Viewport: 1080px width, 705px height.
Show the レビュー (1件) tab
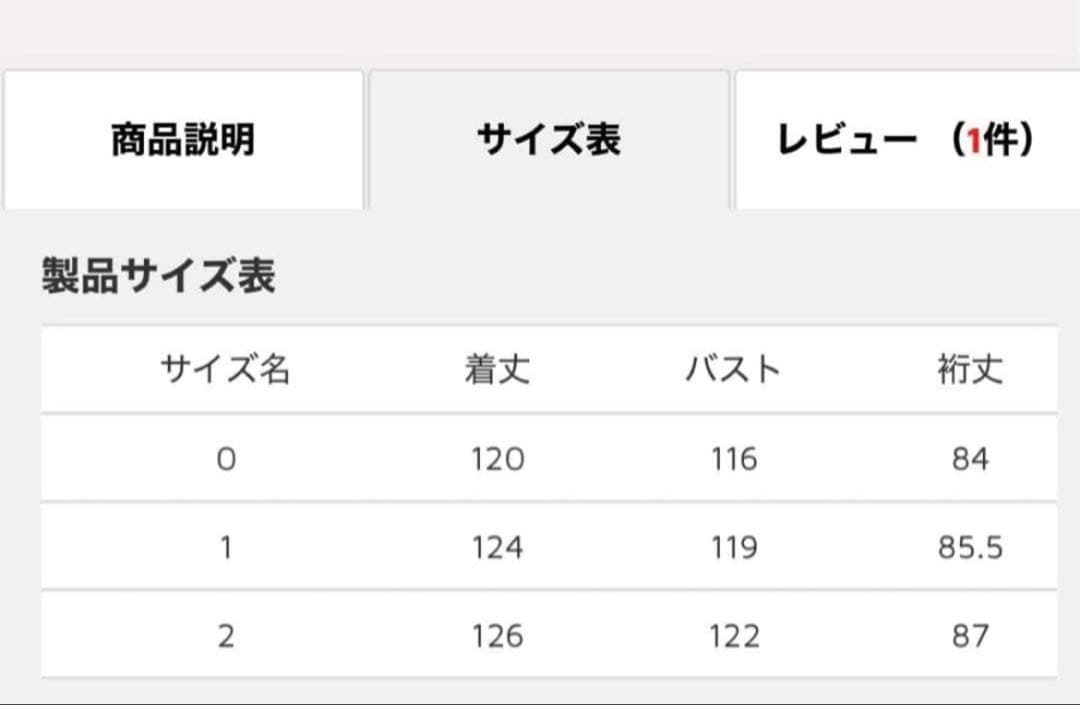click(x=905, y=140)
